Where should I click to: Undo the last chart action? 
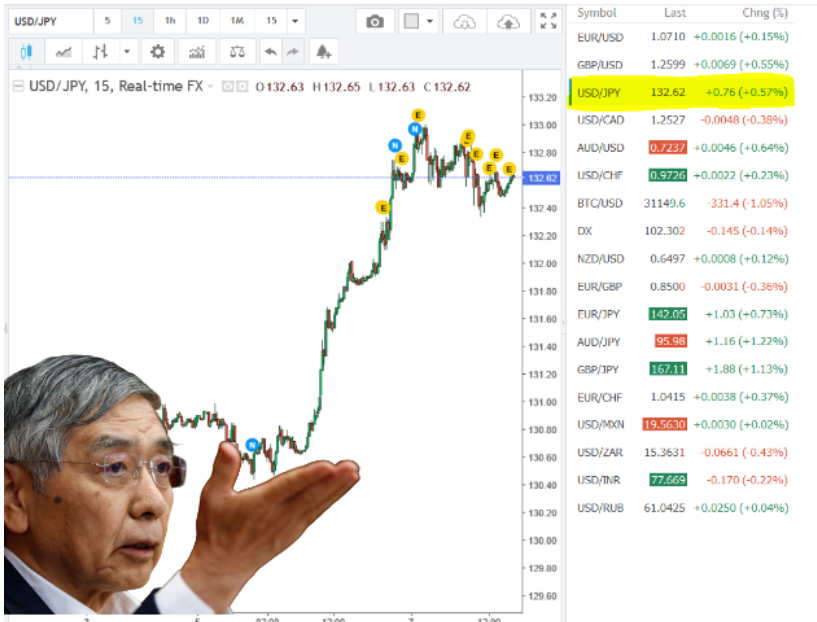click(270, 52)
